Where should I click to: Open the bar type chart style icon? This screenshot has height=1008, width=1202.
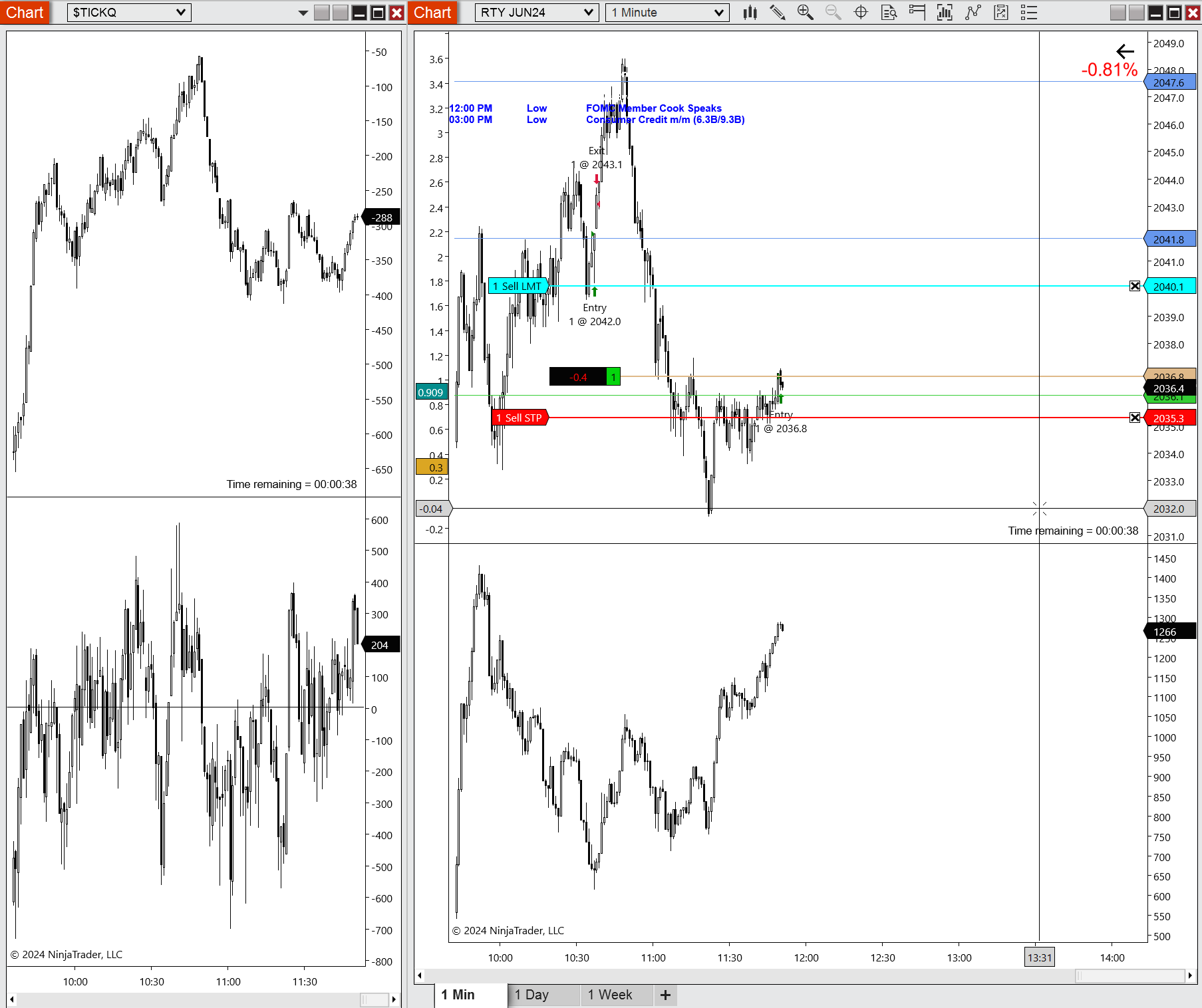click(750, 12)
